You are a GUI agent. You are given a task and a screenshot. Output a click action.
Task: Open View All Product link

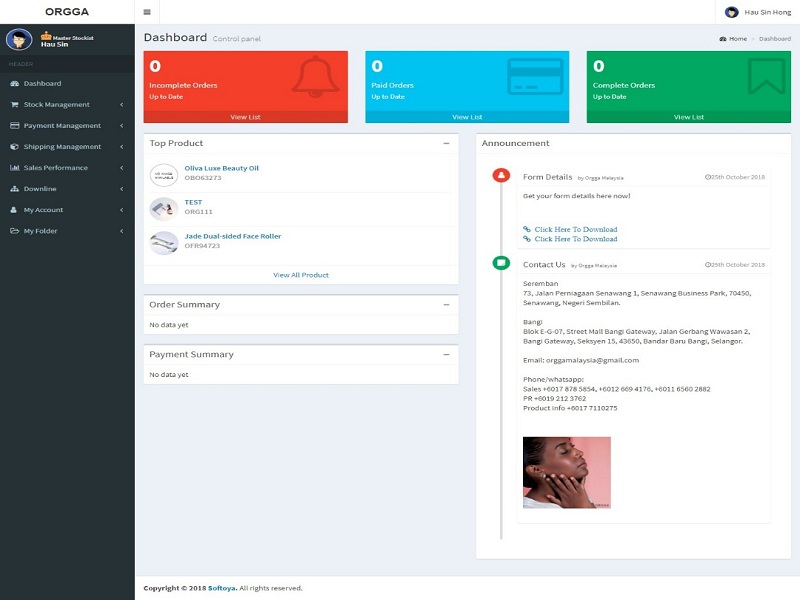[300, 275]
